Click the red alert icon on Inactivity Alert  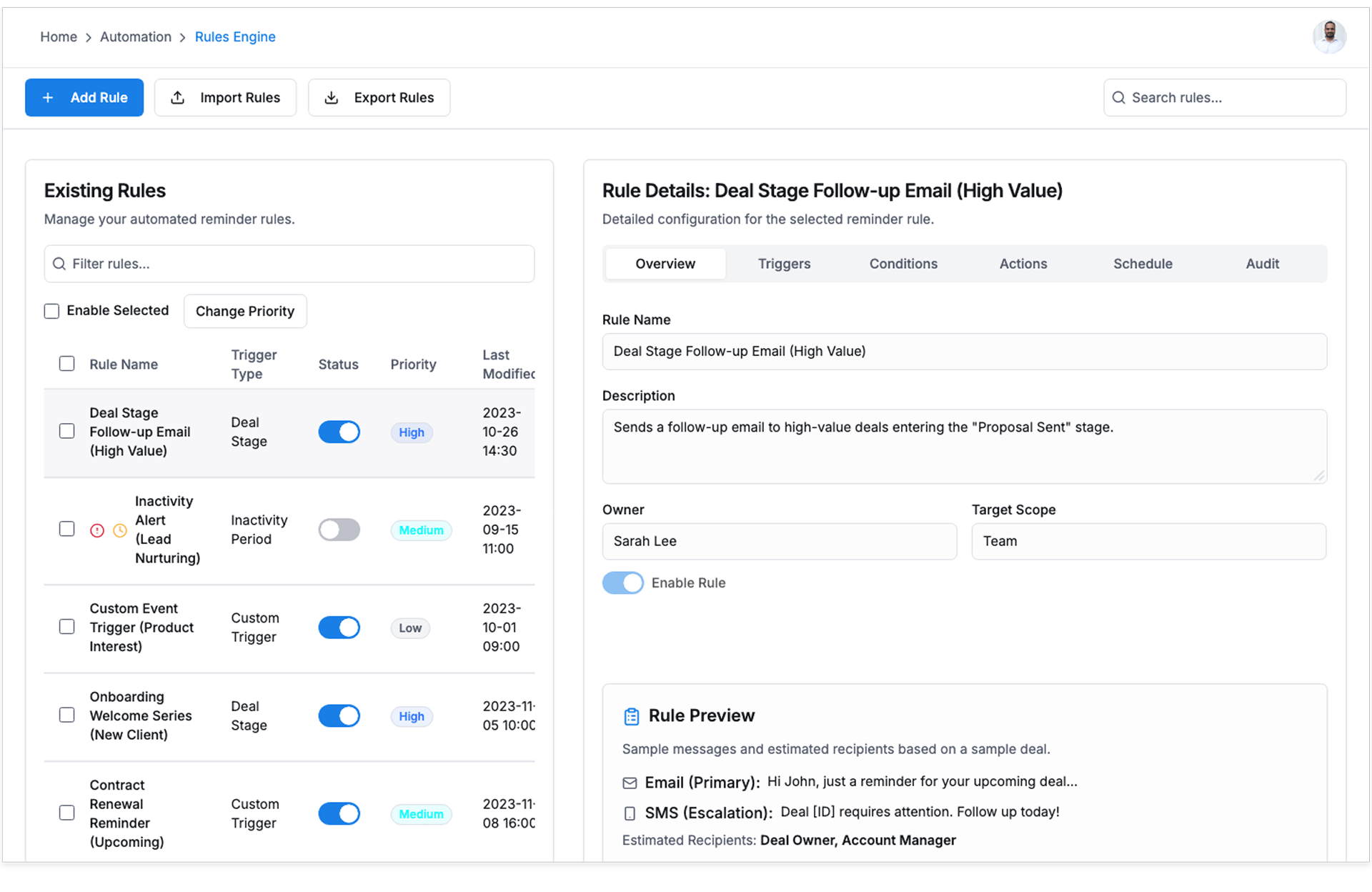[97, 530]
